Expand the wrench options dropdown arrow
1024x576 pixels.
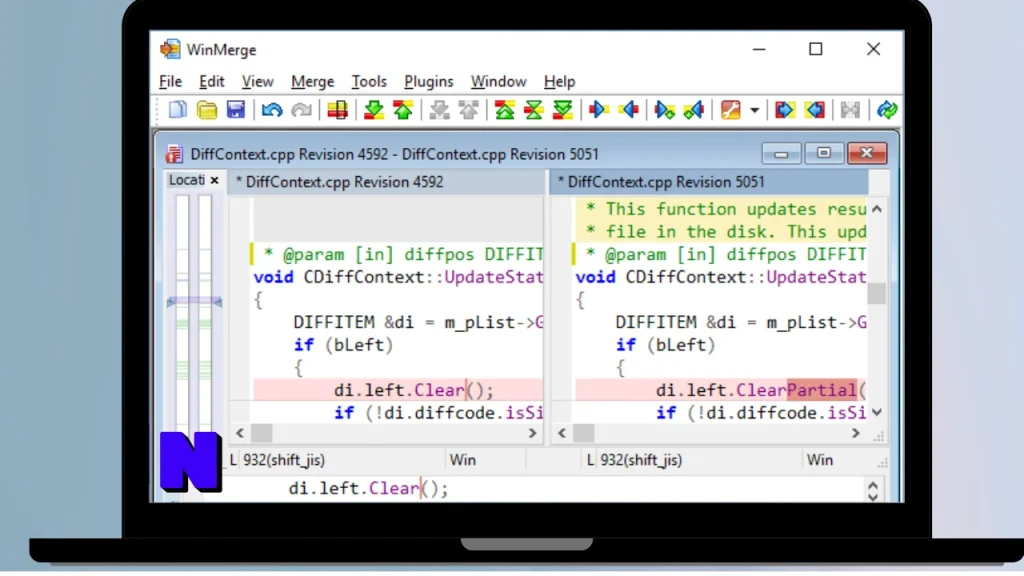[x=754, y=110]
